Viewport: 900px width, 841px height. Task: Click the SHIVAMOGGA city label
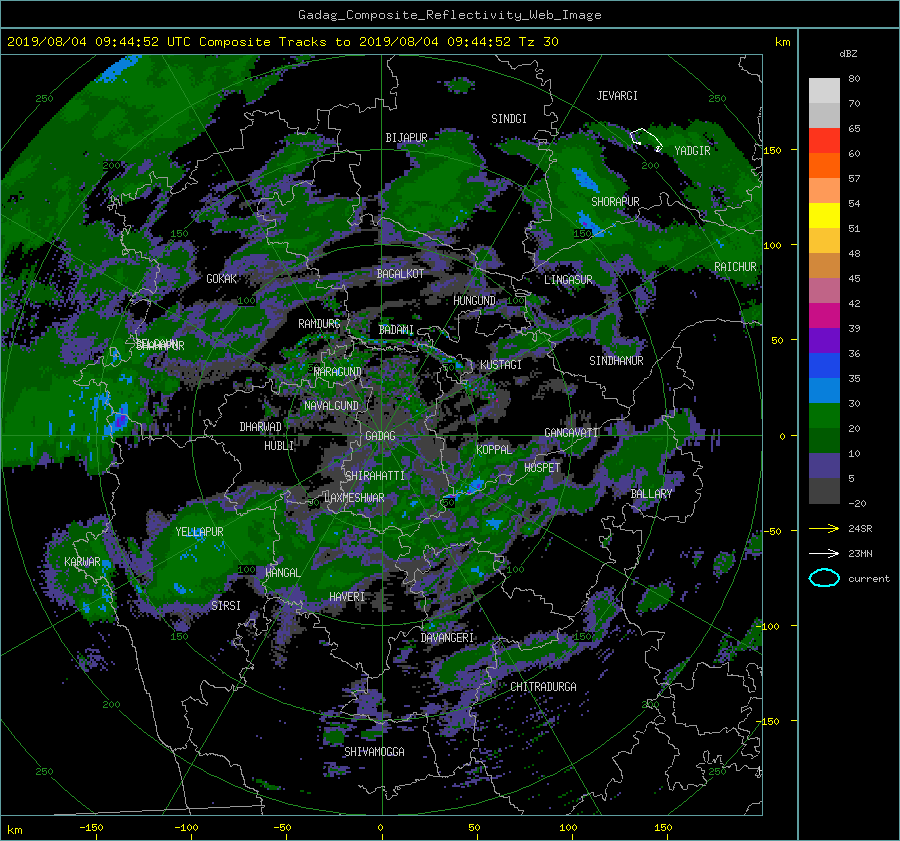pos(374,752)
